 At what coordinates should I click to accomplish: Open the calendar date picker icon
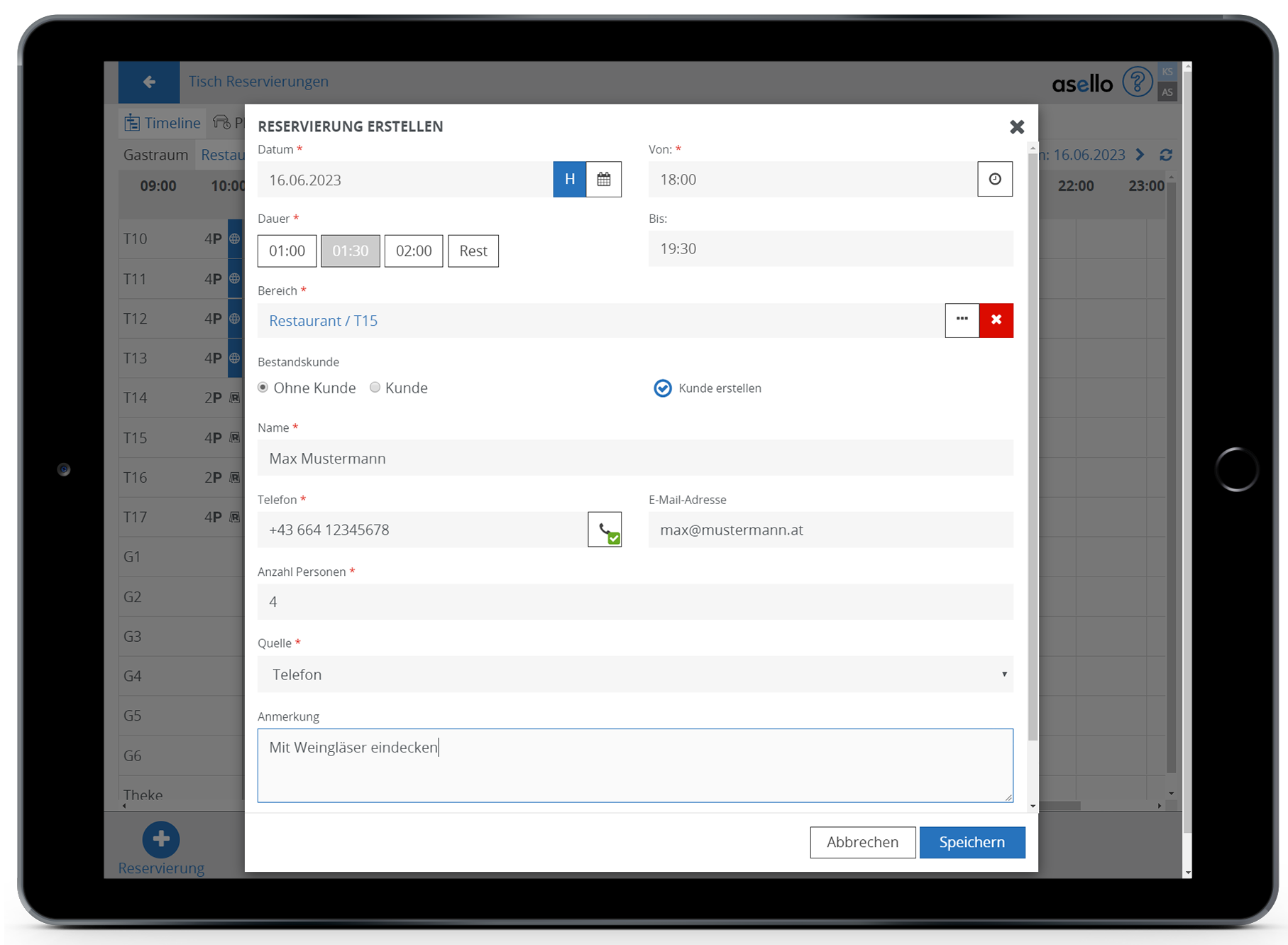pyautogui.click(x=603, y=180)
